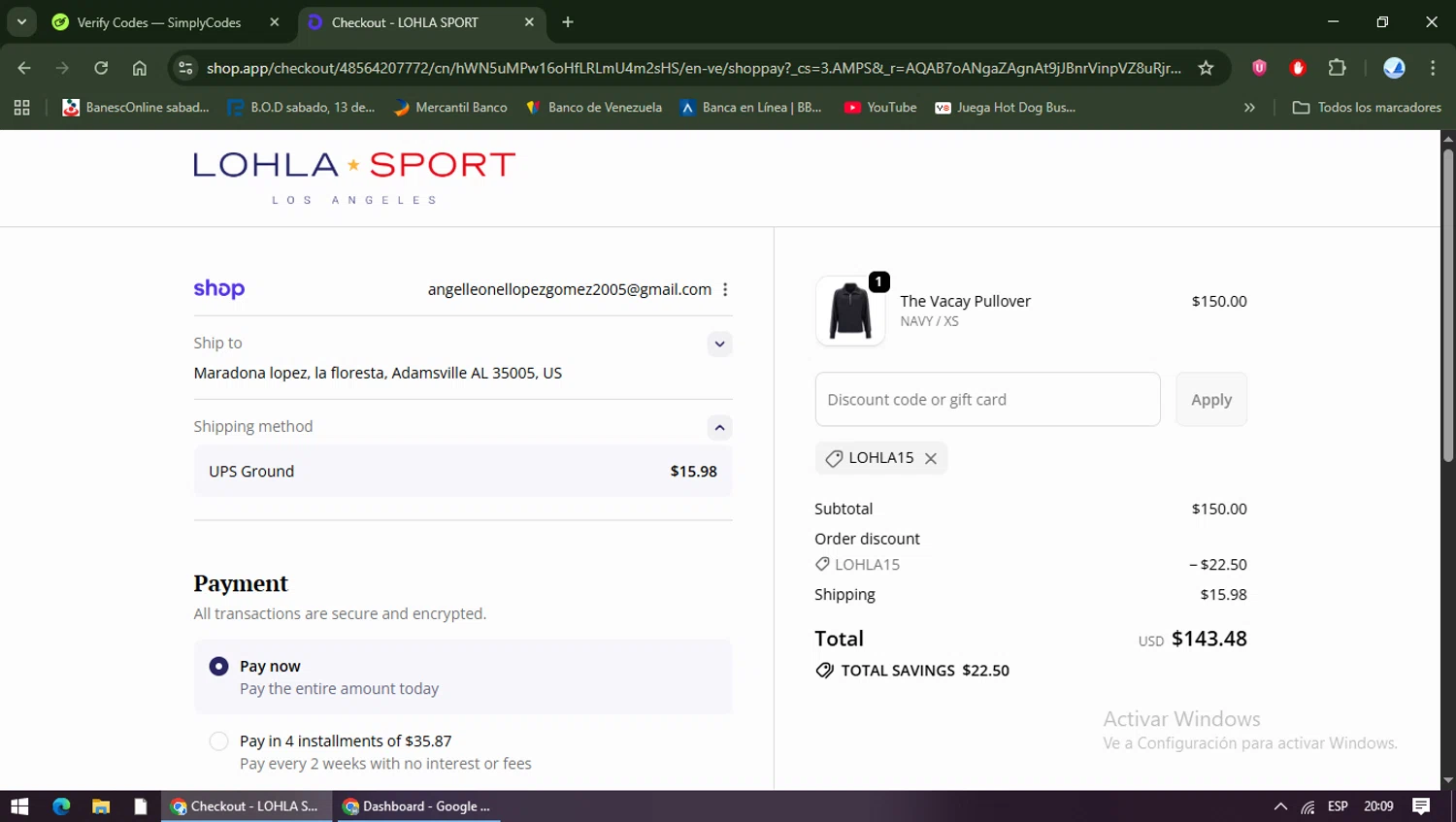Collapse the Shipping method section
Viewport: 1456px width, 822px height.
coord(719,427)
